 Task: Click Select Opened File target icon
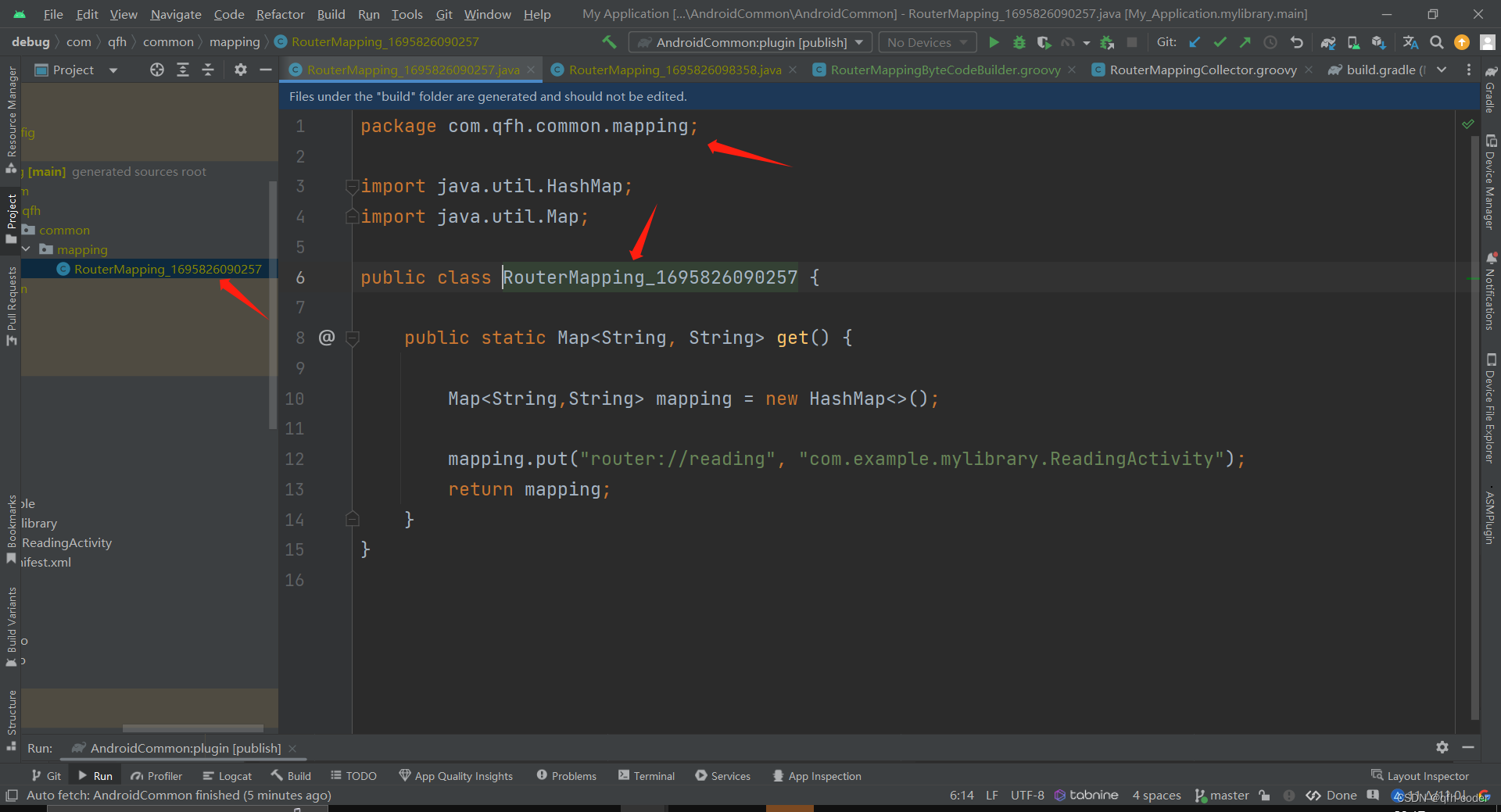157,70
